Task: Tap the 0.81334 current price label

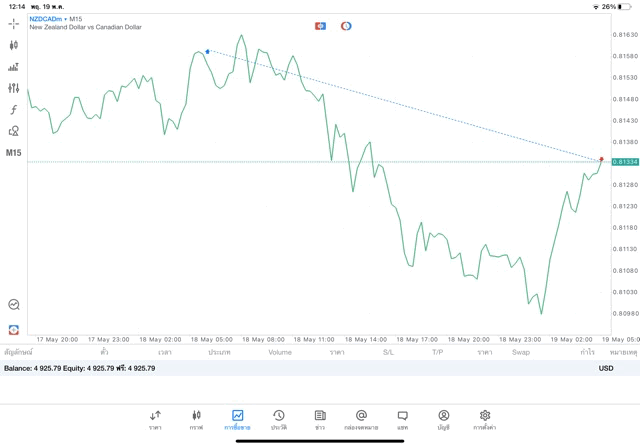Action: (625, 162)
